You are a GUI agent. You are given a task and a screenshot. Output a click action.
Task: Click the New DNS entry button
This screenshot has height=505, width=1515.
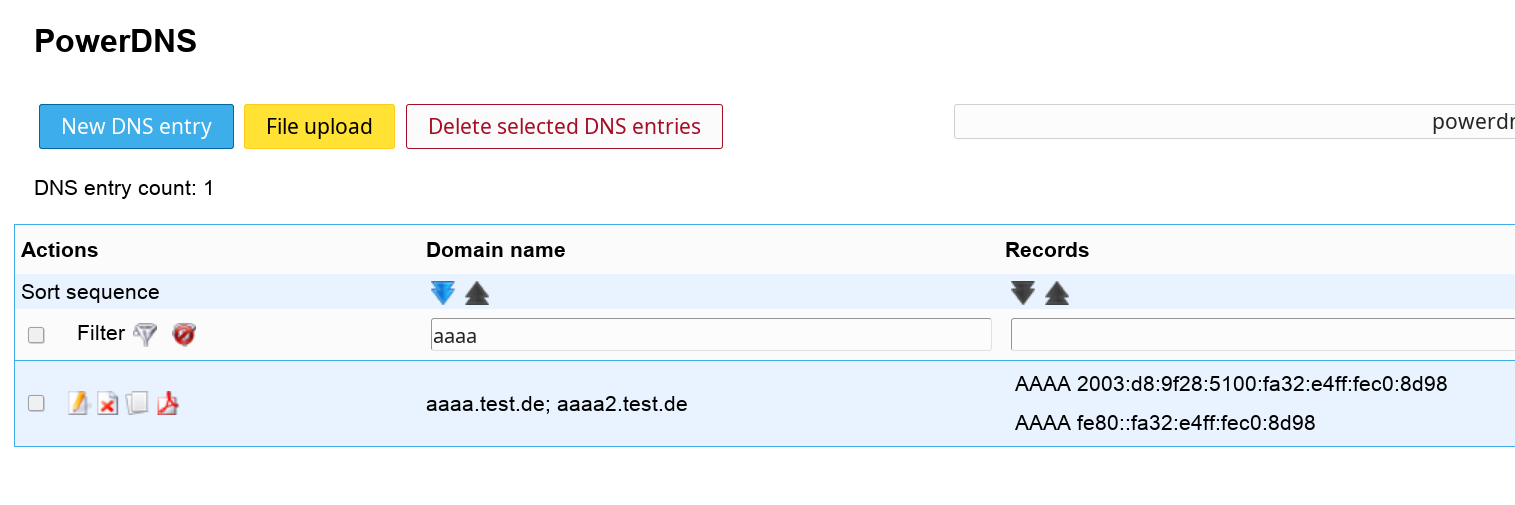coord(136,126)
